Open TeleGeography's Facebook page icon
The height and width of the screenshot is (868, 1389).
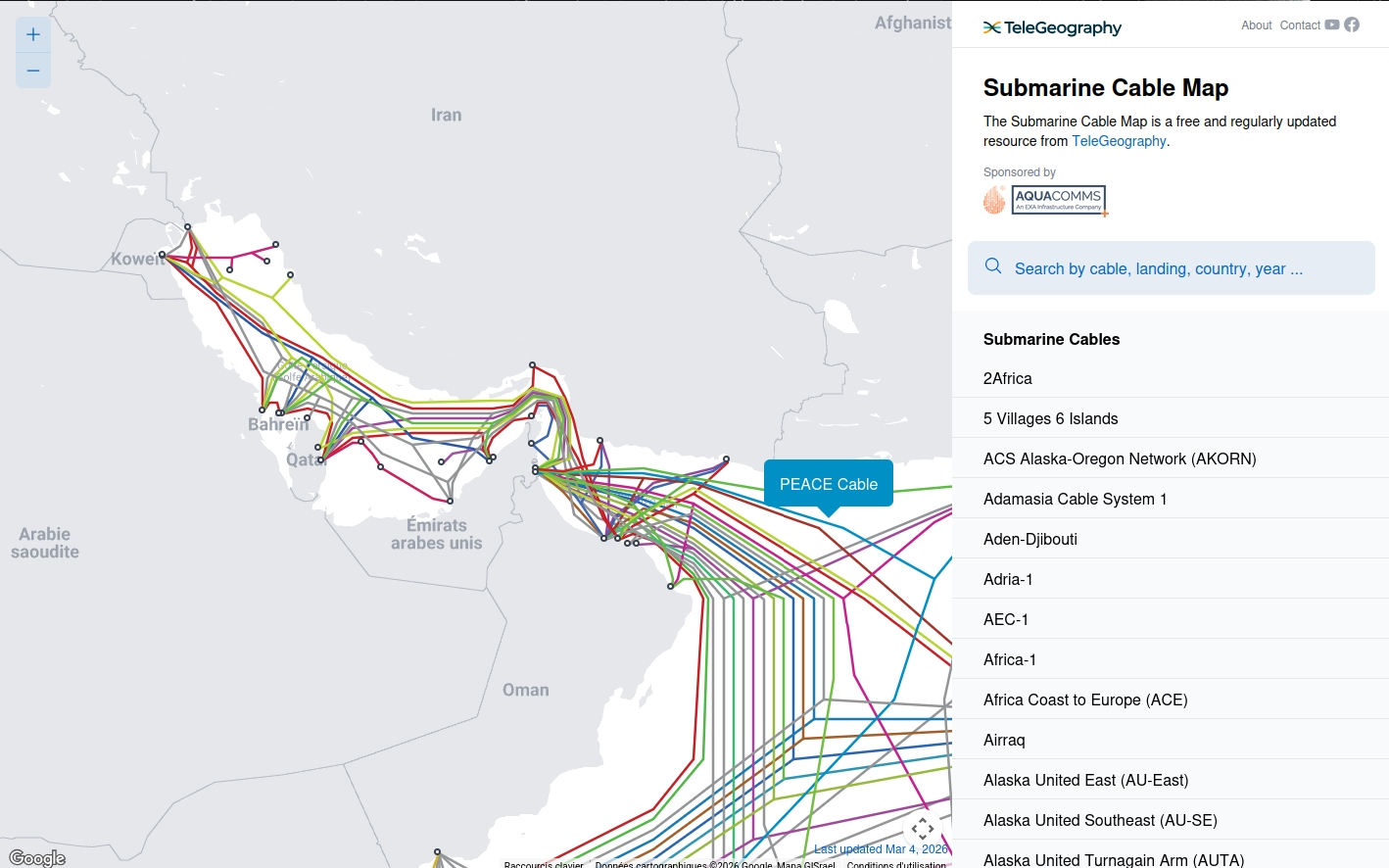click(1352, 25)
